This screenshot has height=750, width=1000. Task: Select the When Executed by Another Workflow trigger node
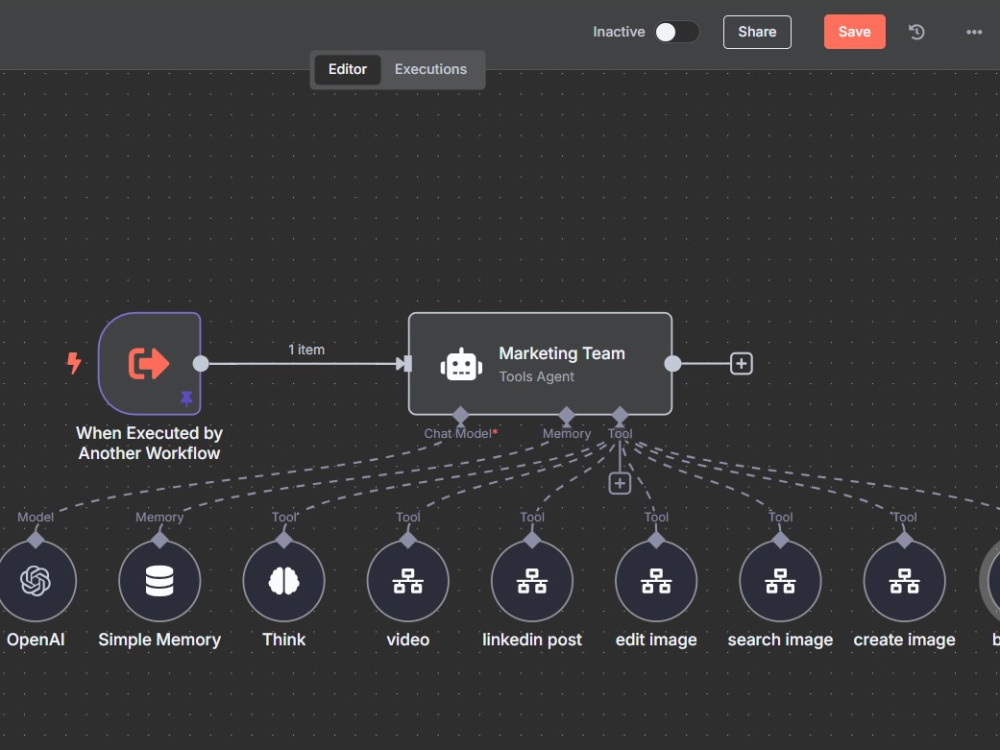click(150, 364)
